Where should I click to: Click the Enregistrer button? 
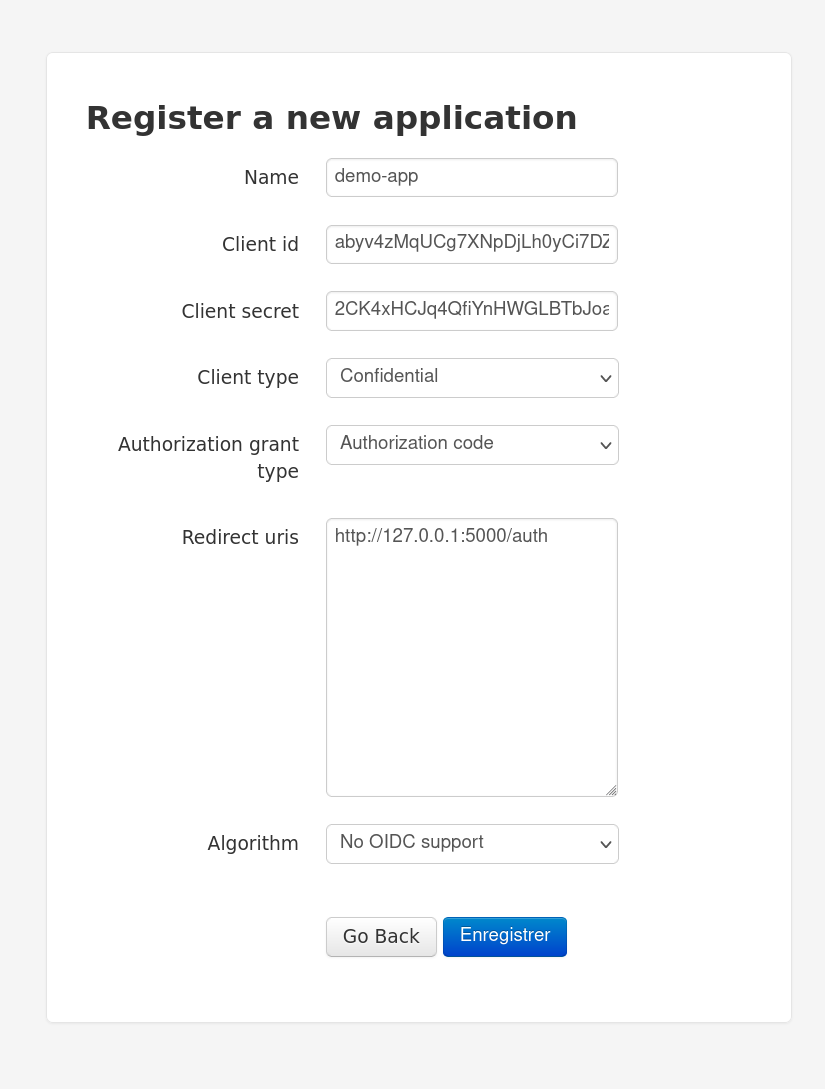[x=504, y=936]
